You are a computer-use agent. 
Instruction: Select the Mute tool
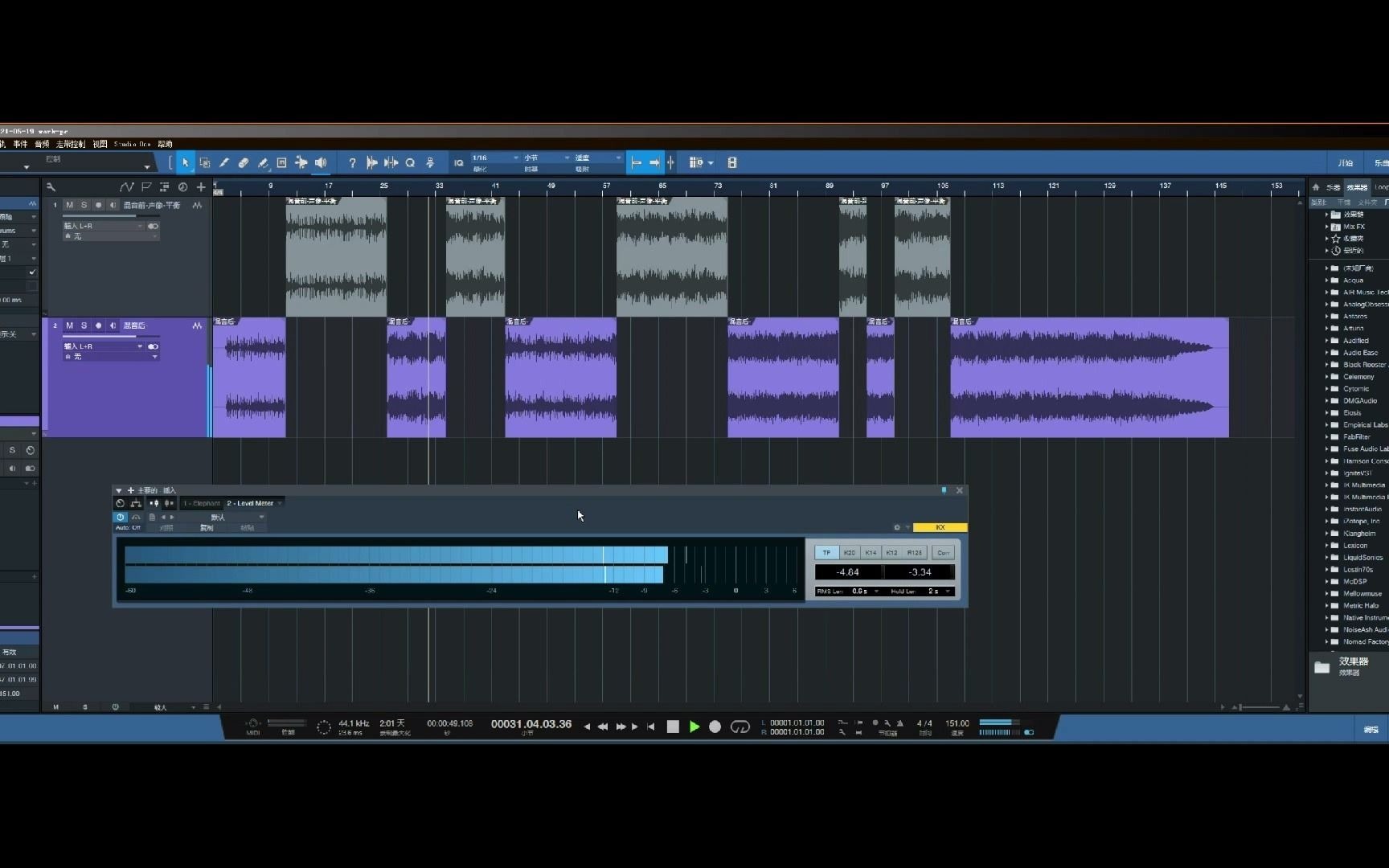(x=282, y=163)
